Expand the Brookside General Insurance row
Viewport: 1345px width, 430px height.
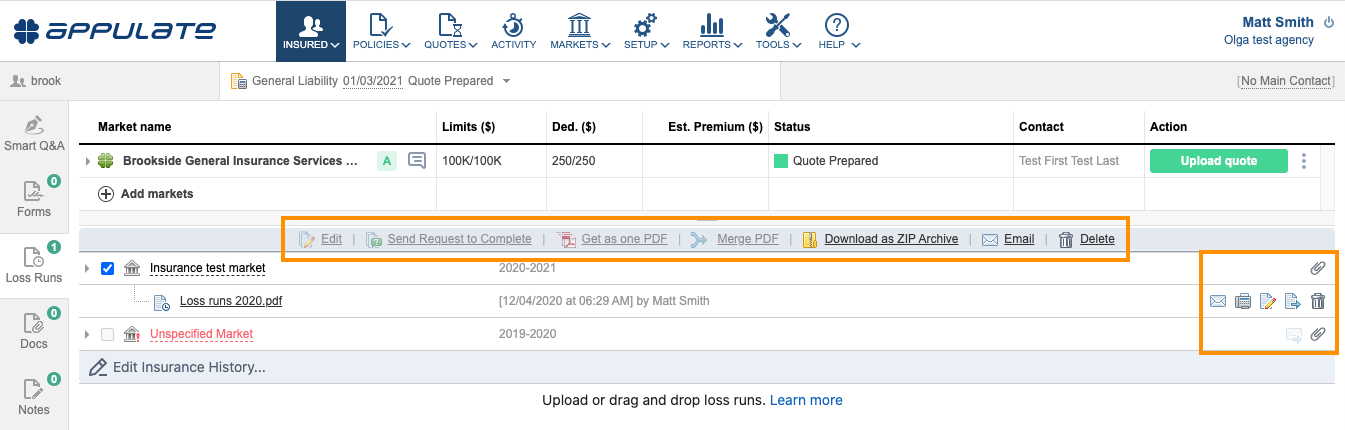88,161
